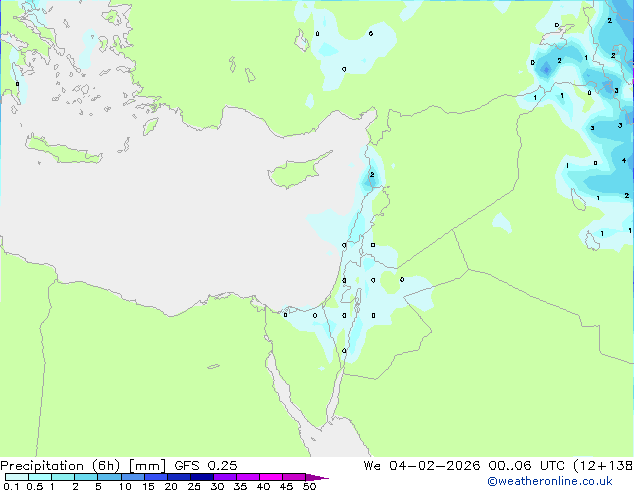This screenshot has width=634, height=490.
Task: Click the "[mm]" unit label
Action: [147, 466]
